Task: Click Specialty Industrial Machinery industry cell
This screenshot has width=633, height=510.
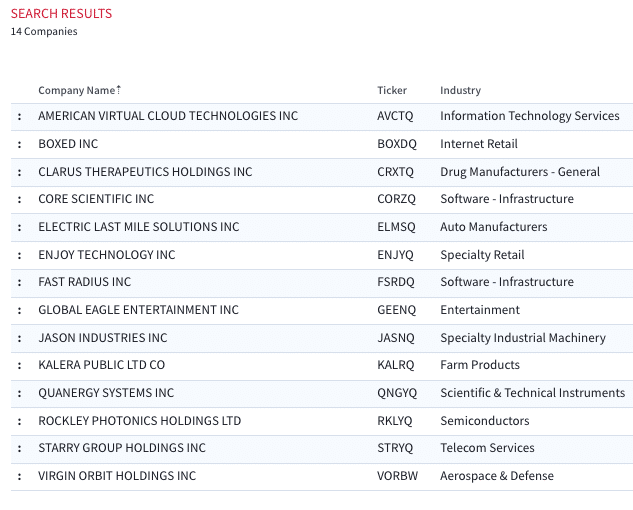Action: click(523, 338)
